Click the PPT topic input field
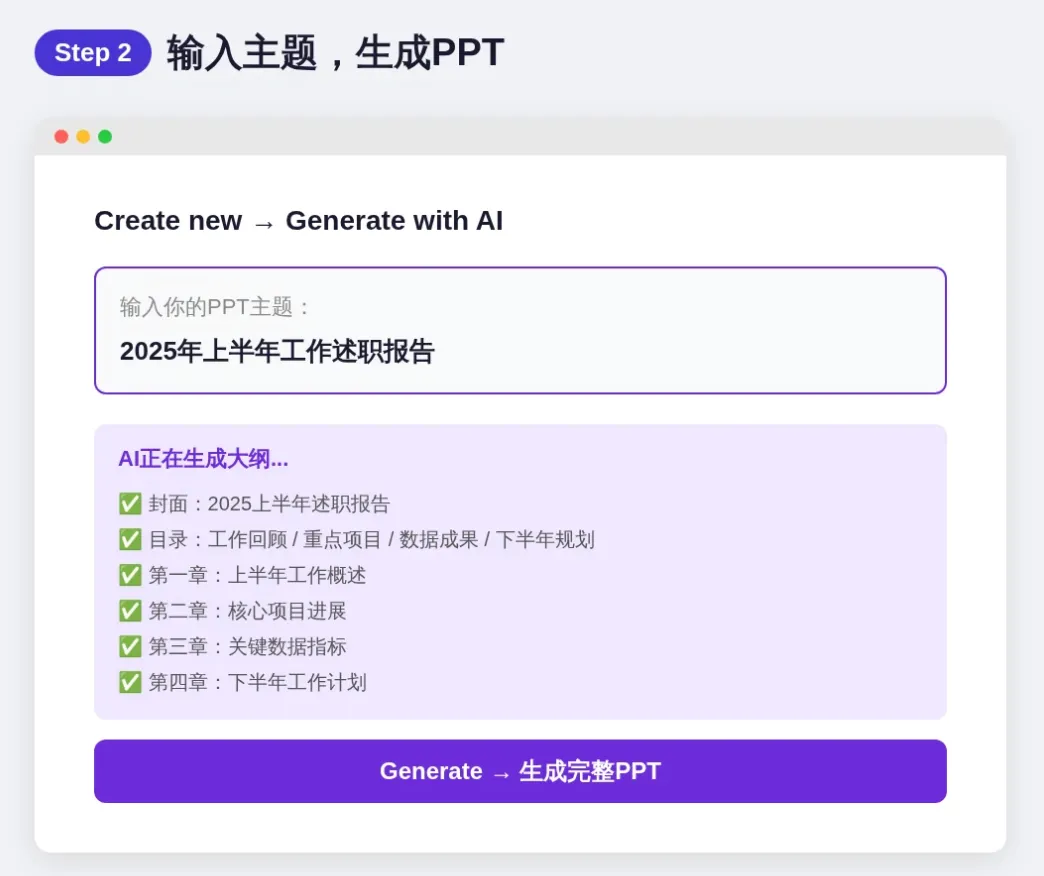This screenshot has width=1044, height=876. [x=520, y=330]
